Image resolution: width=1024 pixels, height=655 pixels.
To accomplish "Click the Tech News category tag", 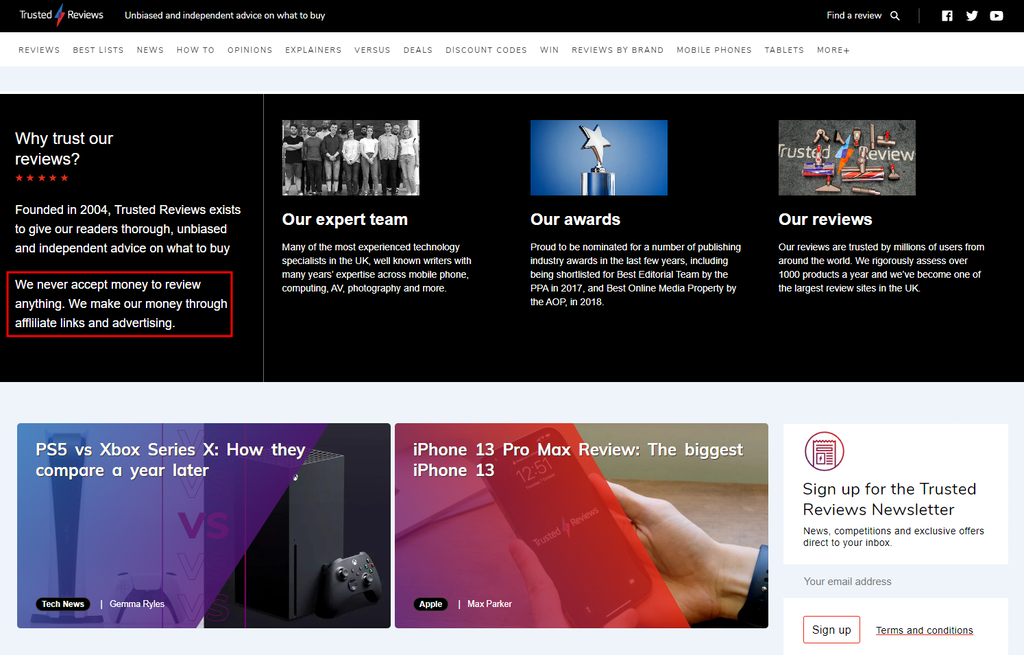I will coord(63,604).
